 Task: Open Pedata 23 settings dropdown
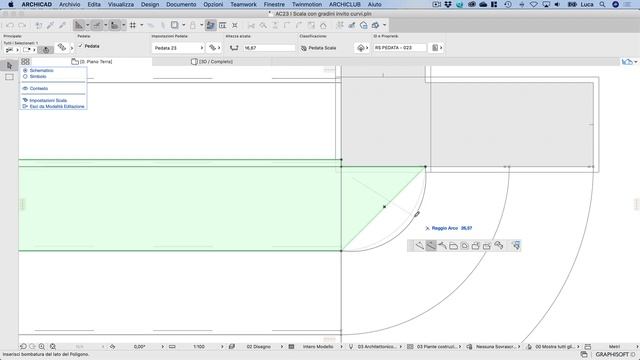[178, 48]
